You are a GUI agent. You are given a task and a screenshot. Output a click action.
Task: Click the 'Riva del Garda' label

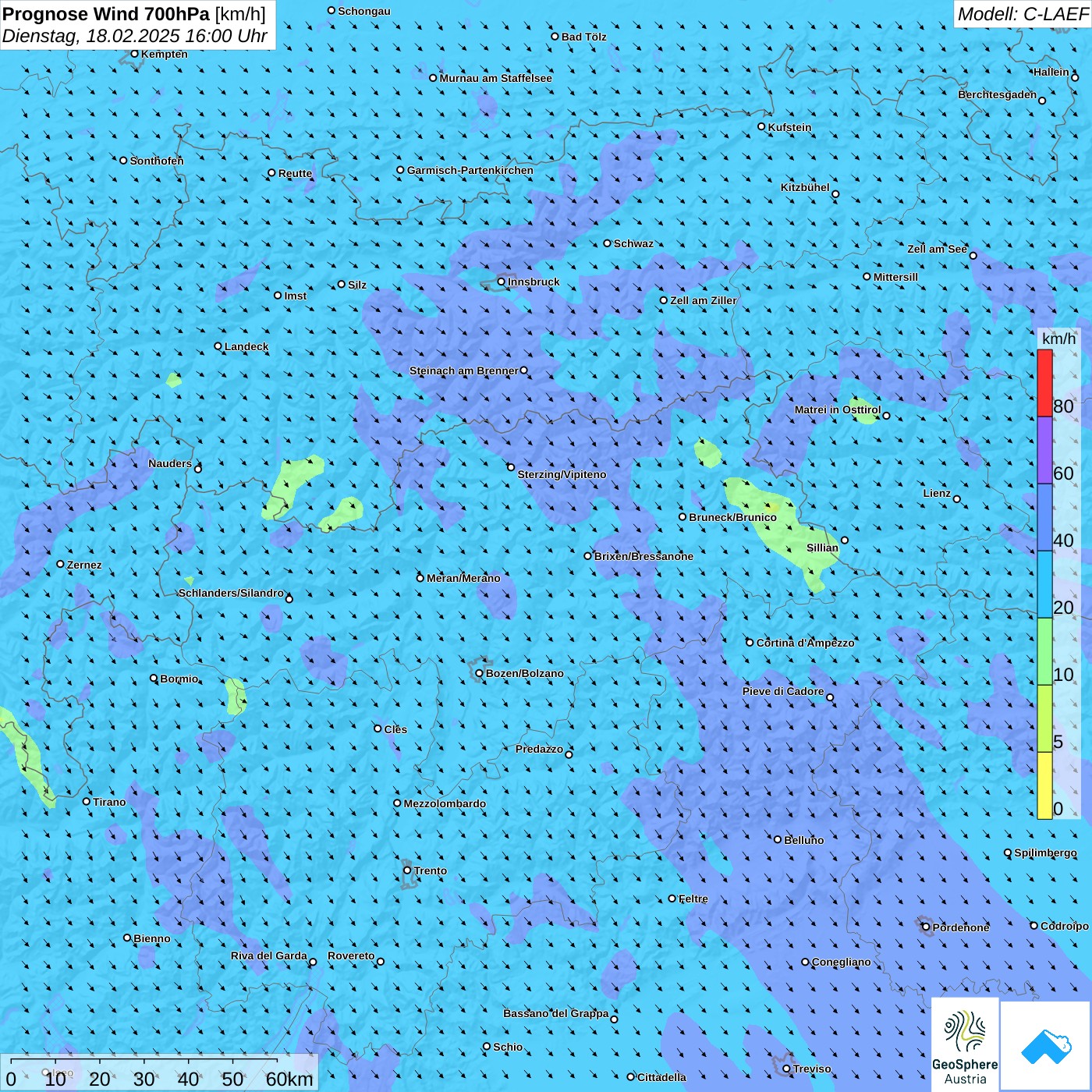coord(269,955)
